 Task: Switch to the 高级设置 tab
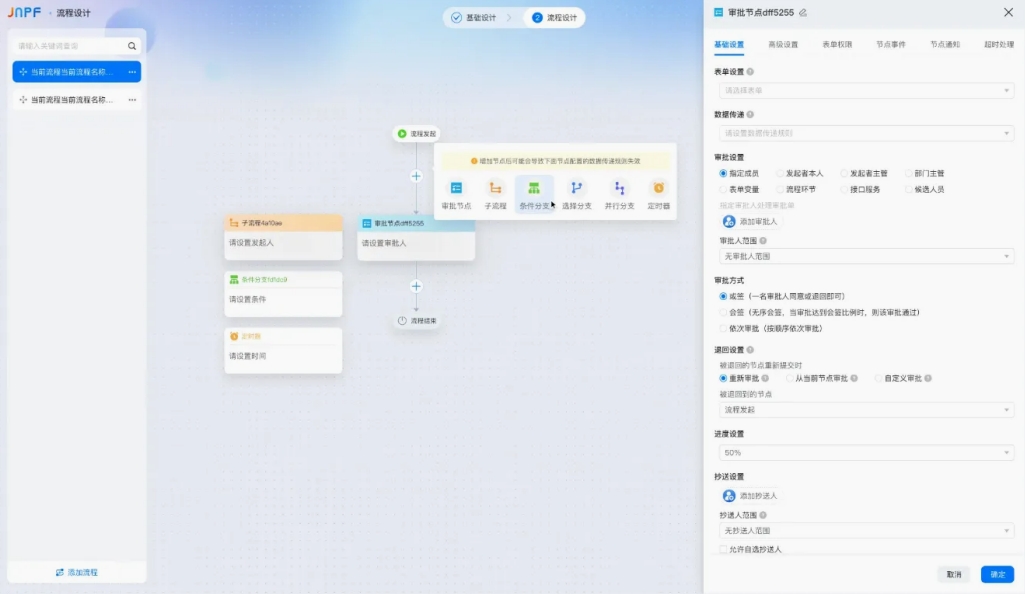pos(785,45)
